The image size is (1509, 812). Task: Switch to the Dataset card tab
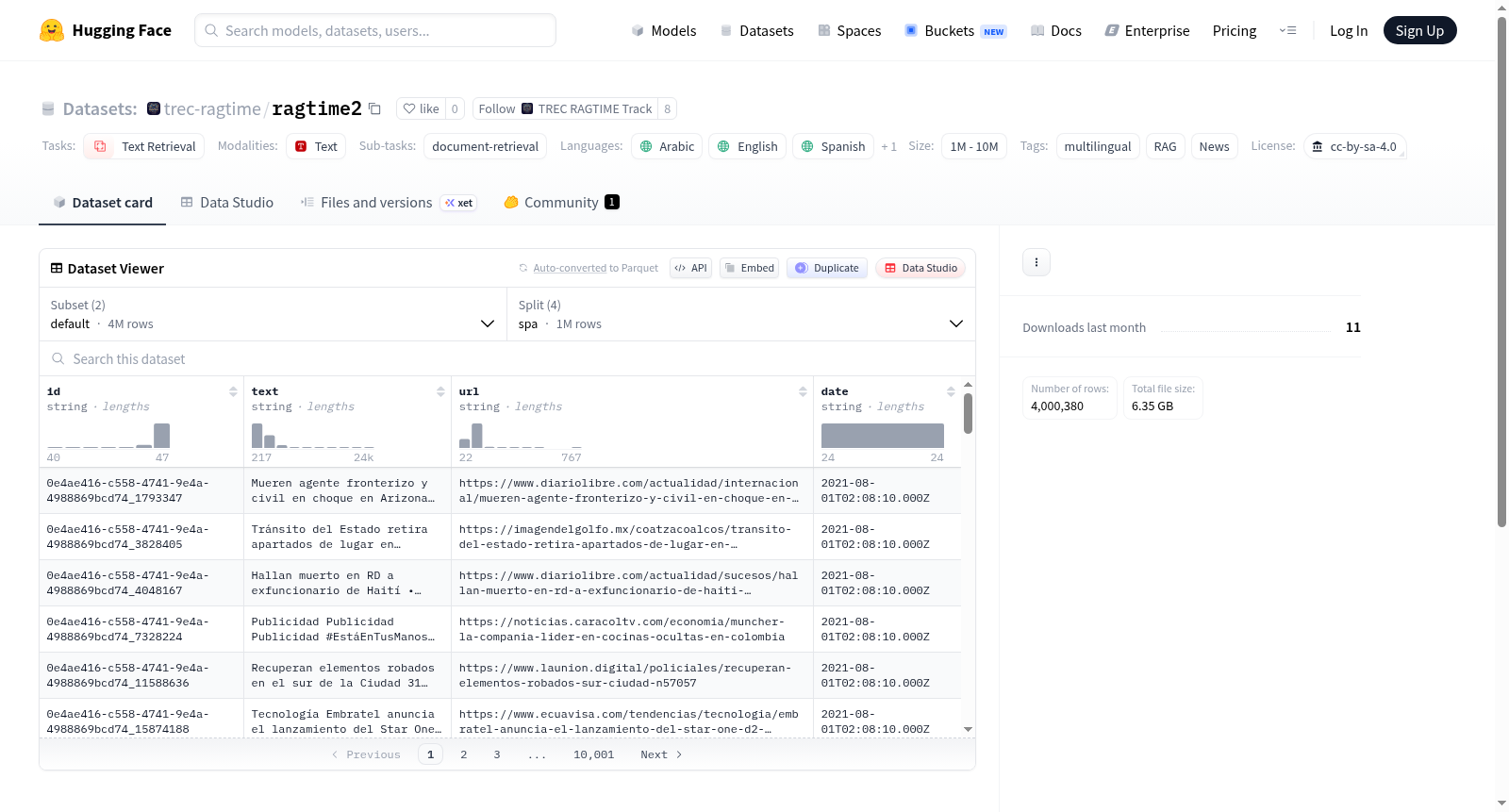coord(103,202)
